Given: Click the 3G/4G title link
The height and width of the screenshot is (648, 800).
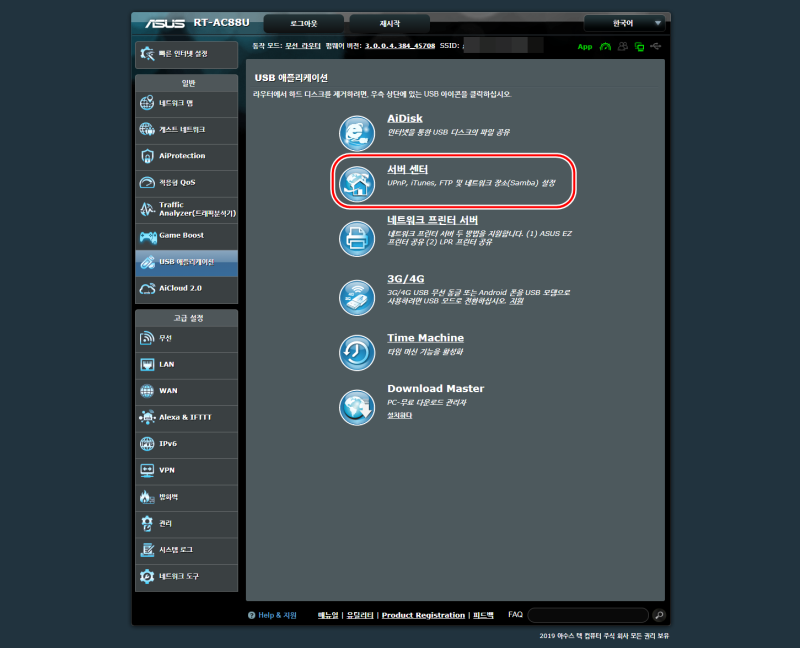Looking at the screenshot, I should tap(406, 279).
